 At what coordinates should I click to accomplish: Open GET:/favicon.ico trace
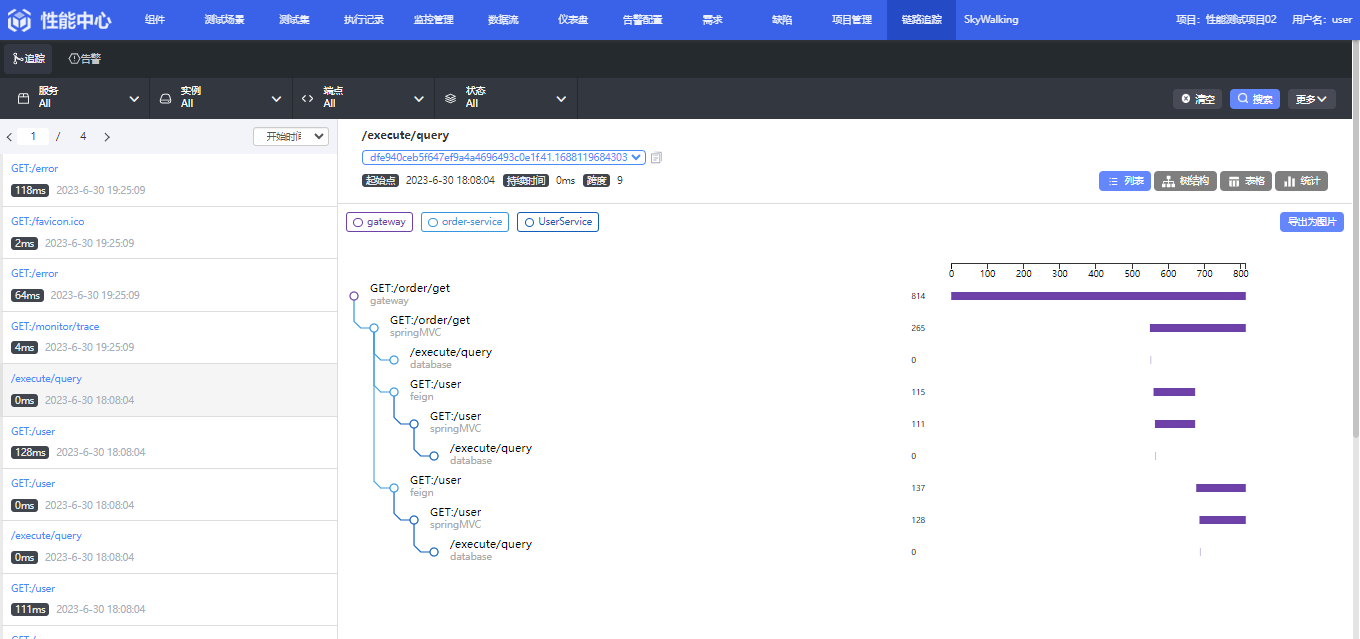coord(169,233)
